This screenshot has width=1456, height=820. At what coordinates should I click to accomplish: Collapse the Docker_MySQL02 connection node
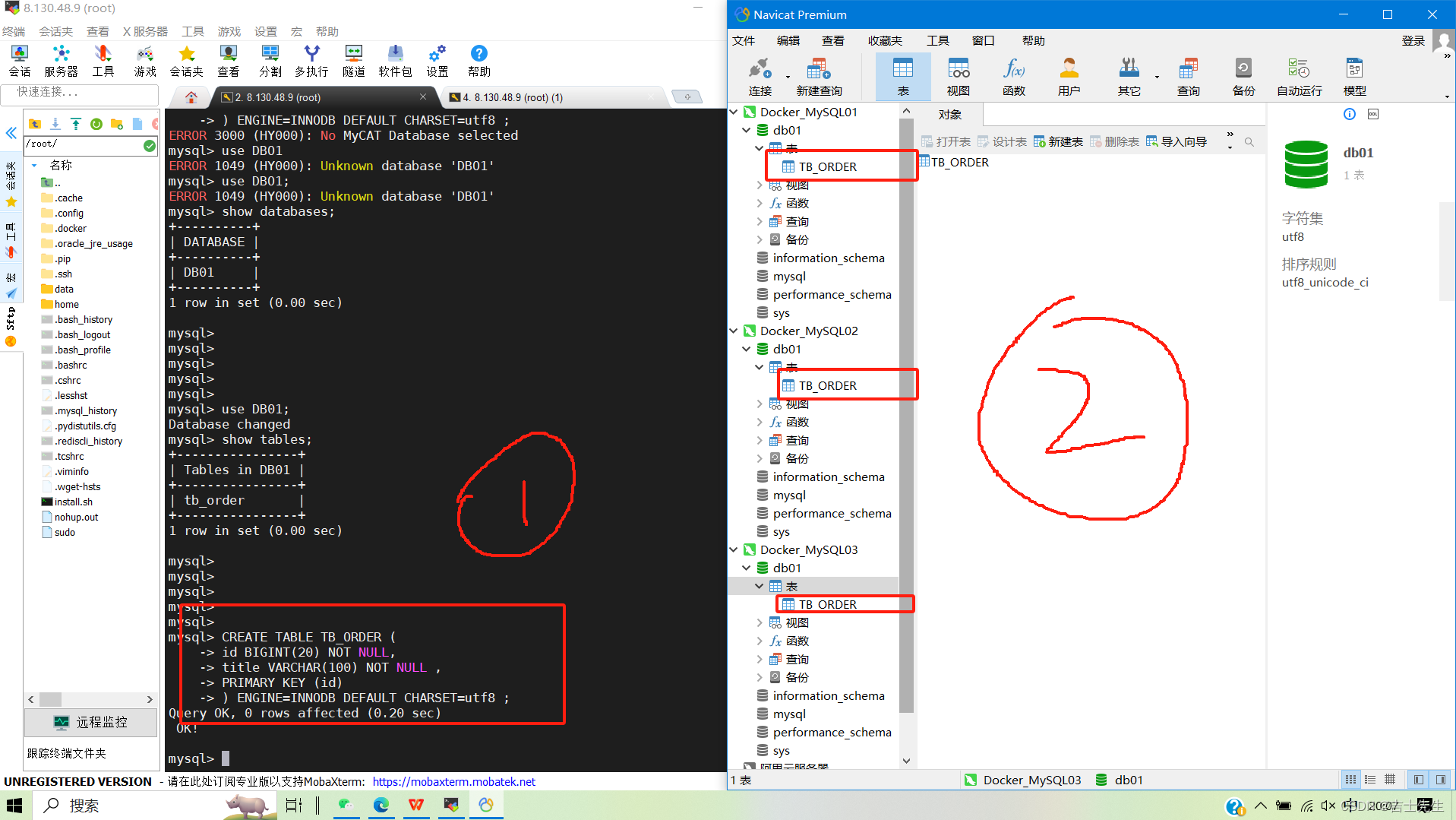734,331
